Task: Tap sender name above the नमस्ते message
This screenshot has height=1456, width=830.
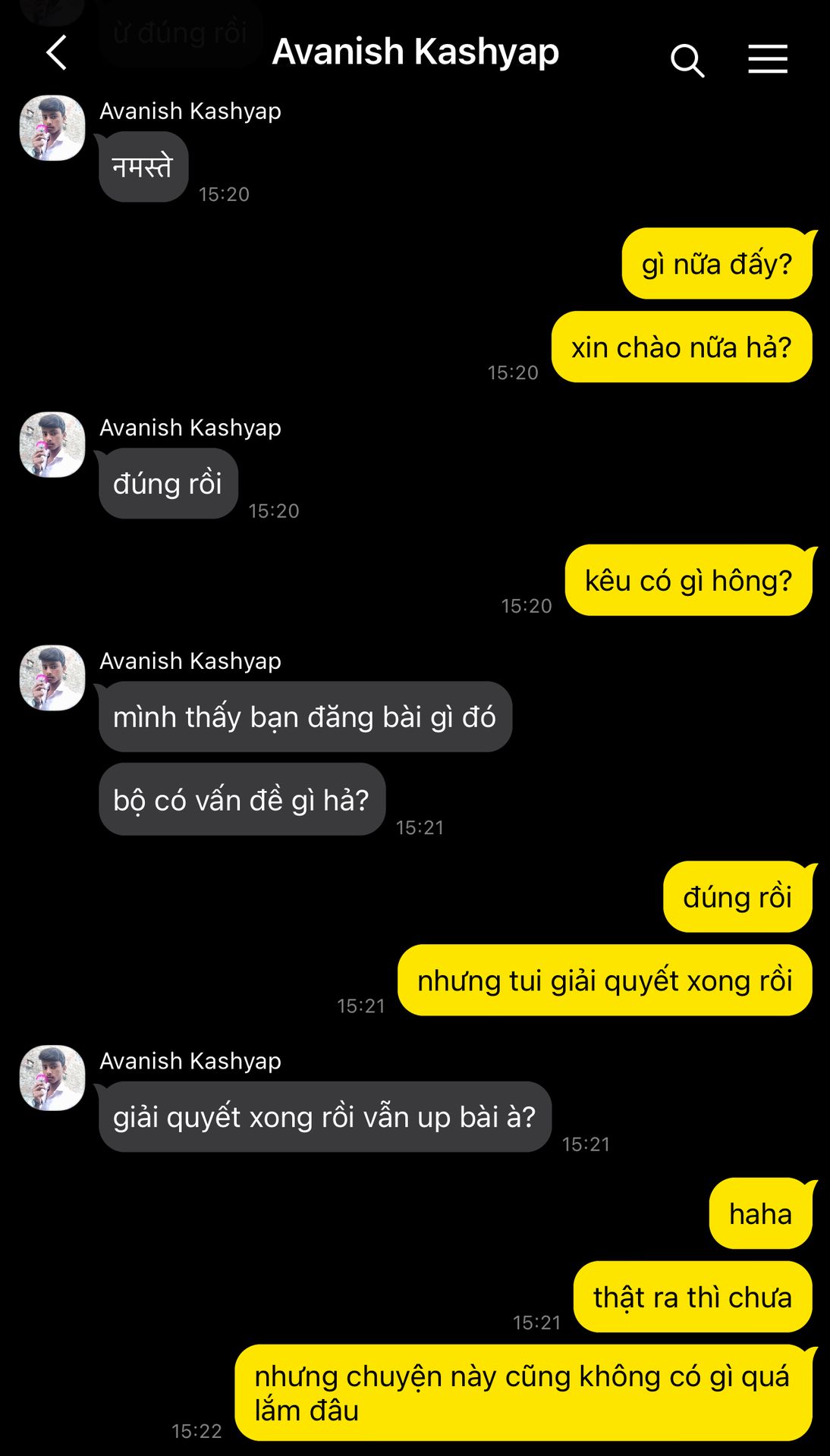Action: click(x=190, y=111)
